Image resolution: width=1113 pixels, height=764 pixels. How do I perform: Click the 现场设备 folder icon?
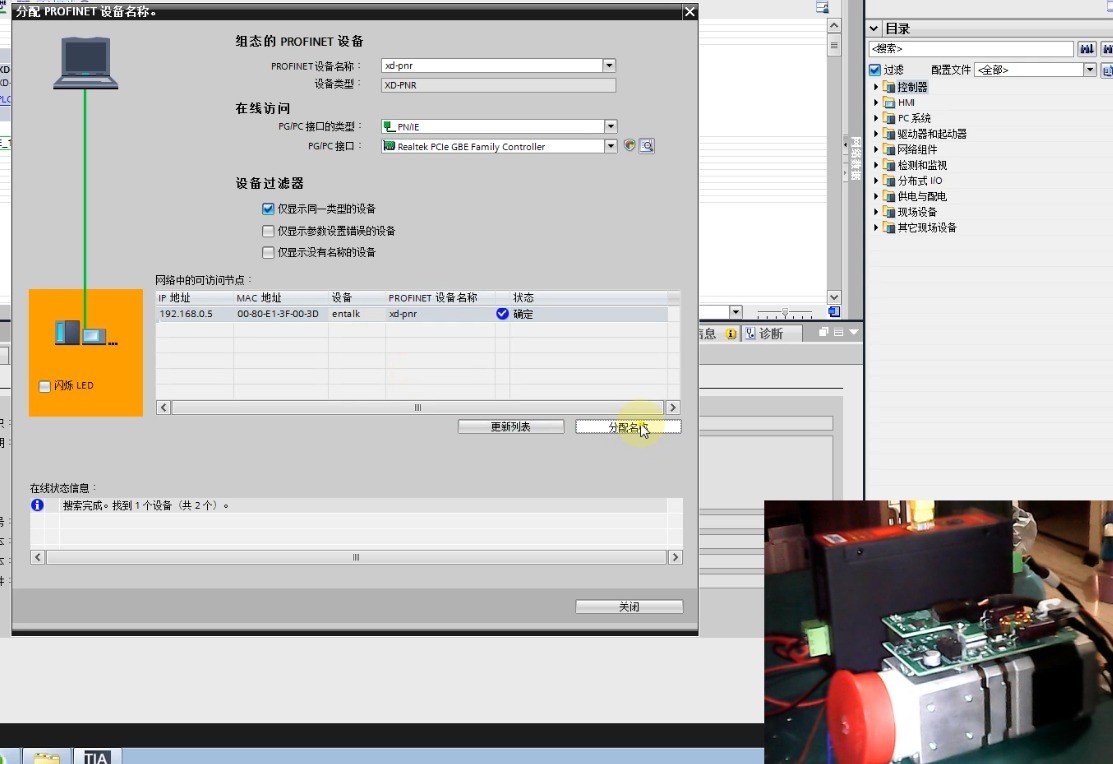tap(889, 212)
